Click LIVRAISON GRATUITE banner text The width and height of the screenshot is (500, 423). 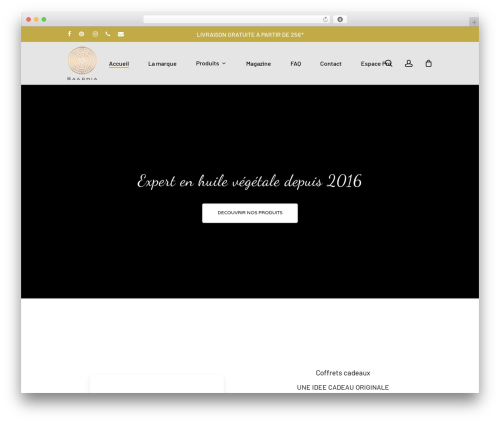pyautogui.click(x=250, y=35)
